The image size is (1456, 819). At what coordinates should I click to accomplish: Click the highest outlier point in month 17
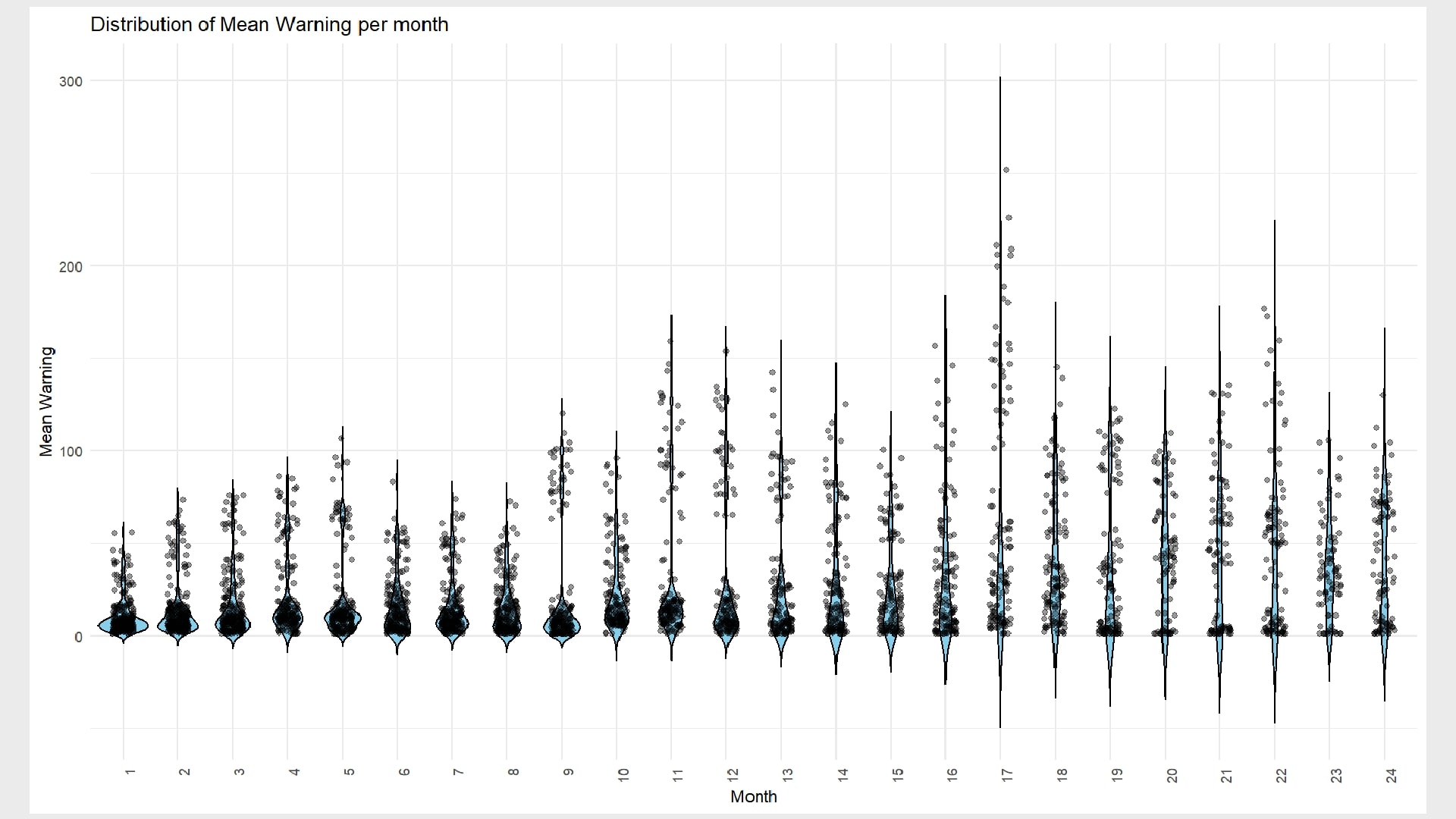point(1006,170)
